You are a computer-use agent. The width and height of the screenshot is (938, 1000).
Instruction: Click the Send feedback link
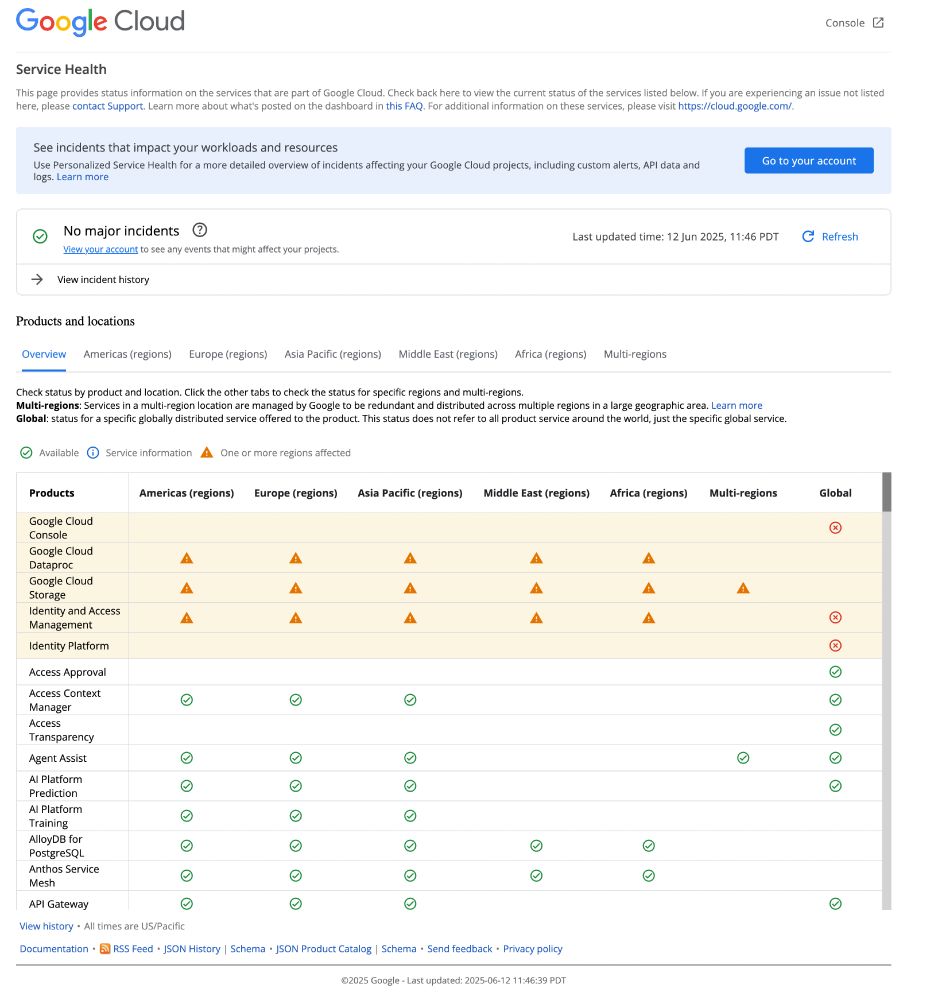click(x=460, y=949)
